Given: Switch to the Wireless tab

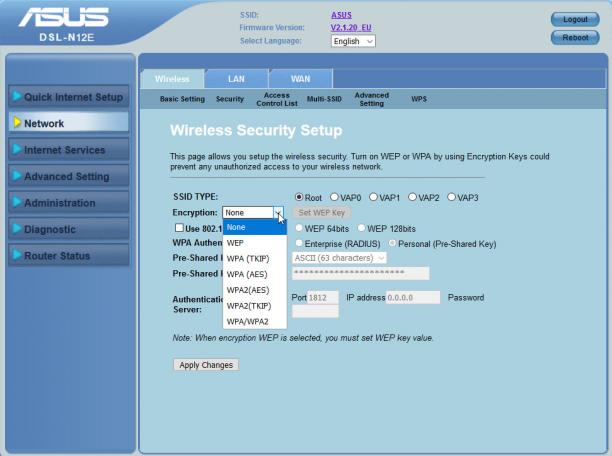Looking at the screenshot, I should coord(172,79).
